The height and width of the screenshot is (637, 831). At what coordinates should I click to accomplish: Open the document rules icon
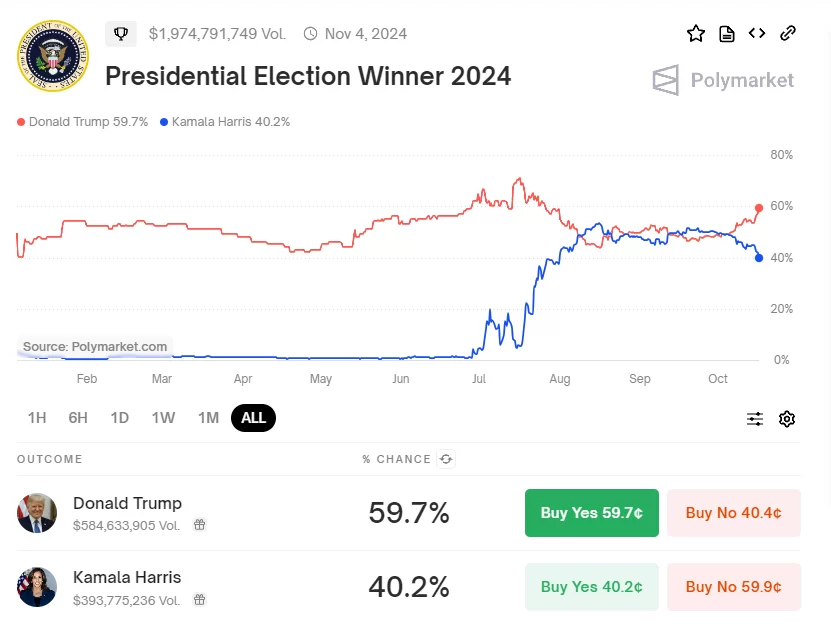point(727,34)
